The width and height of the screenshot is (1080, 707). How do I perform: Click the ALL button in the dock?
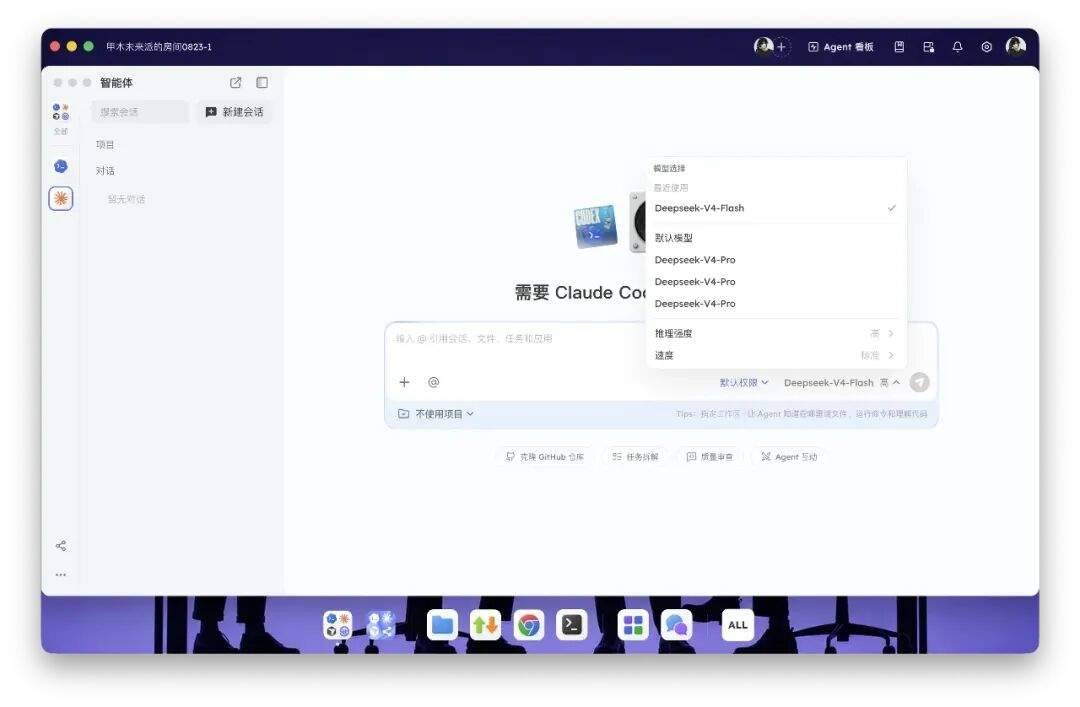pos(738,625)
